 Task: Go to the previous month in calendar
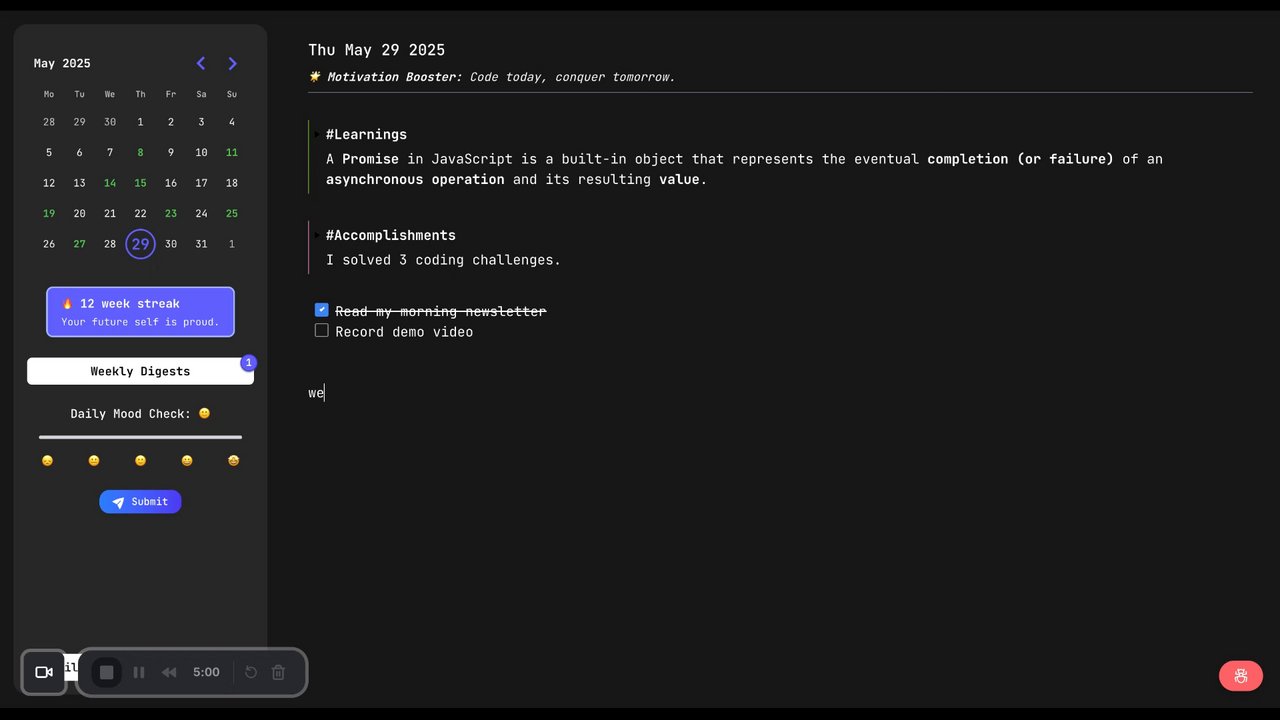(x=201, y=64)
